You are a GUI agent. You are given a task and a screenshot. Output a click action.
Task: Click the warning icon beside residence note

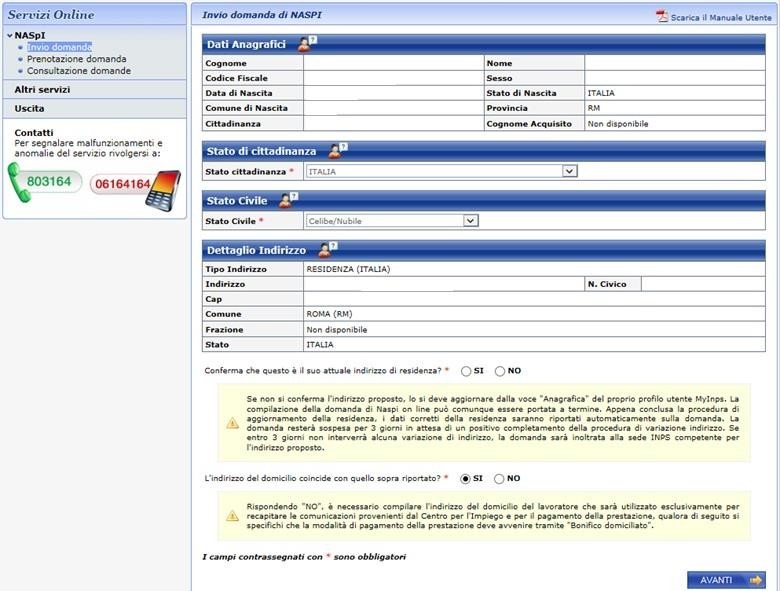[x=232, y=423]
